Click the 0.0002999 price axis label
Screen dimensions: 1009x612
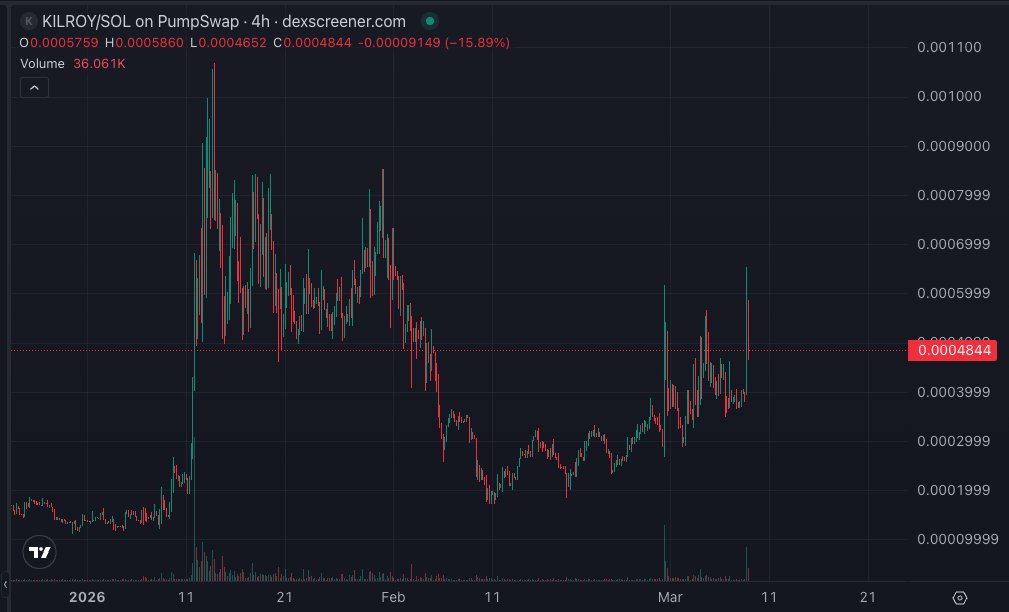[x=954, y=441]
